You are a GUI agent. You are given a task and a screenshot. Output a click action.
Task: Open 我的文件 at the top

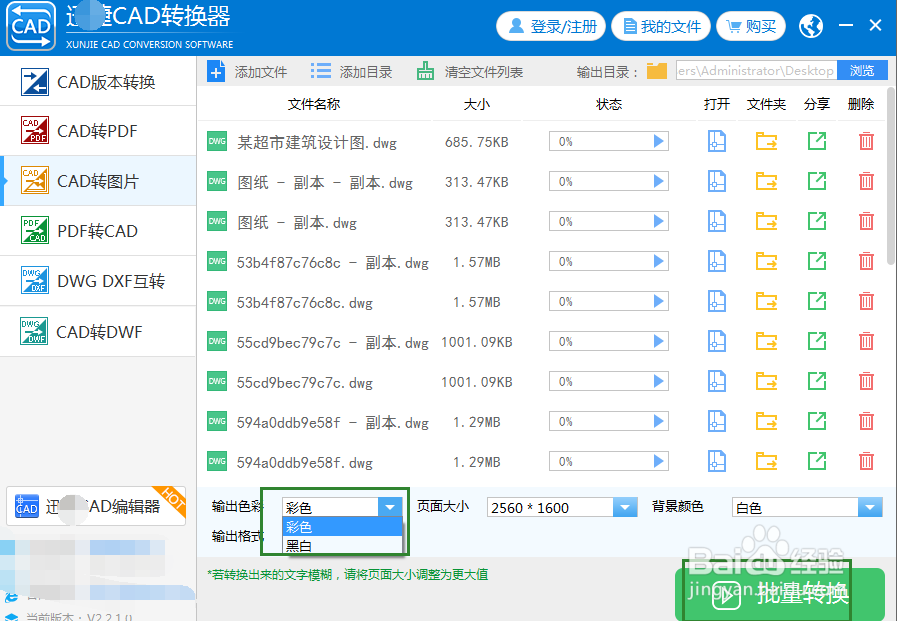click(660, 26)
